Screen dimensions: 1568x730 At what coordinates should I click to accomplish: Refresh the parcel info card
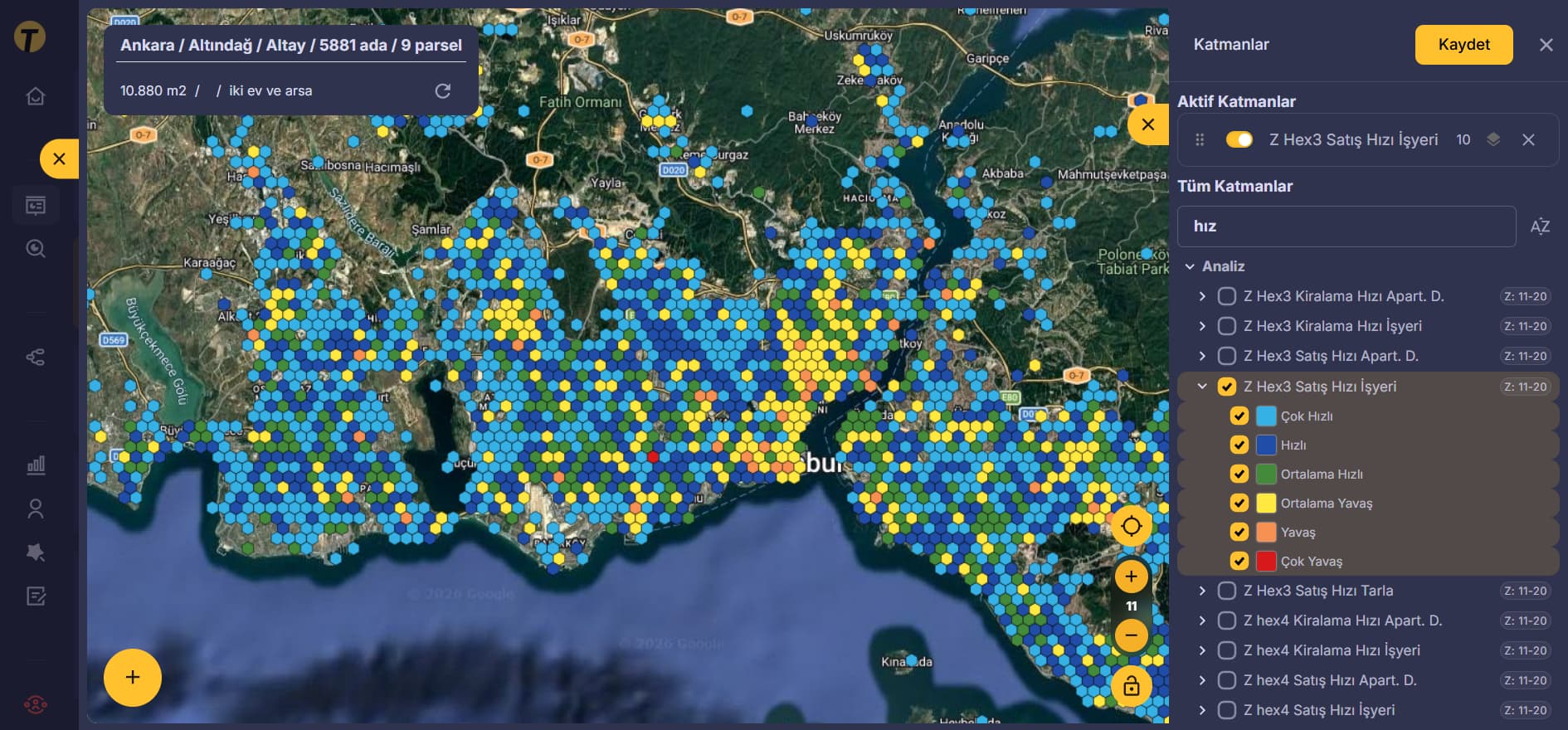tap(443, 90)
